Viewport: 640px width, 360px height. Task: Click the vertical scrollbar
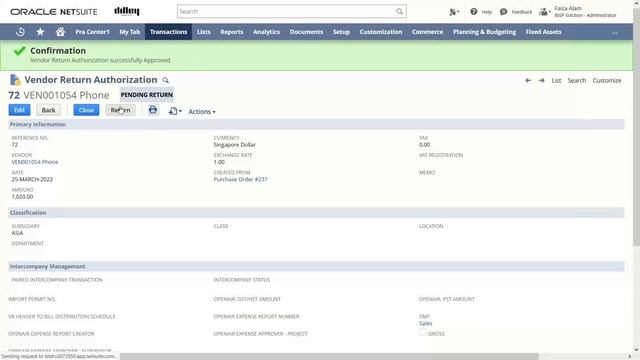pyautogui.click(x=636, y=127)
